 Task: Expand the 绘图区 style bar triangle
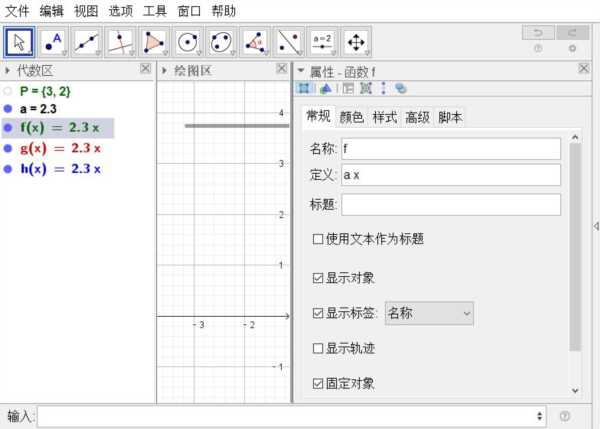[x=164, y=70]
